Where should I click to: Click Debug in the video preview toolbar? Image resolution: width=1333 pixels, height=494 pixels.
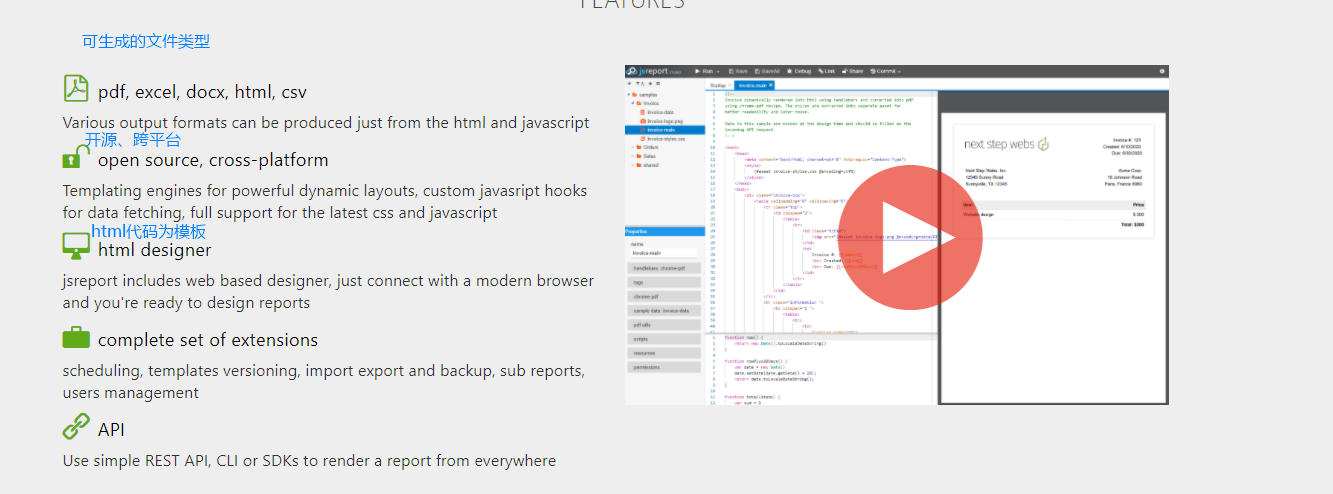click(x=799, y=71)
